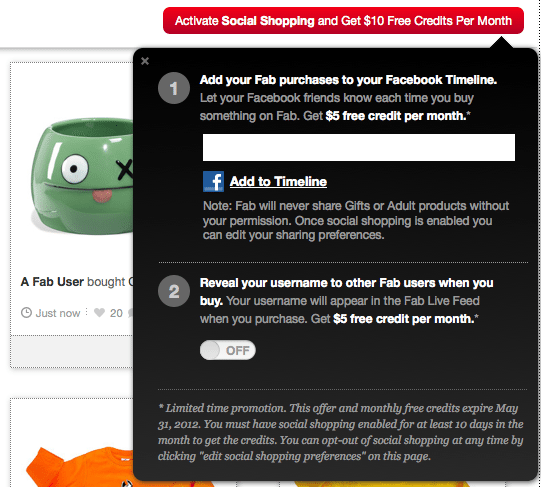The height and width of the screenshot is (487, 541).
Task: Click the A Fab User name
Action: click(52, 282)
